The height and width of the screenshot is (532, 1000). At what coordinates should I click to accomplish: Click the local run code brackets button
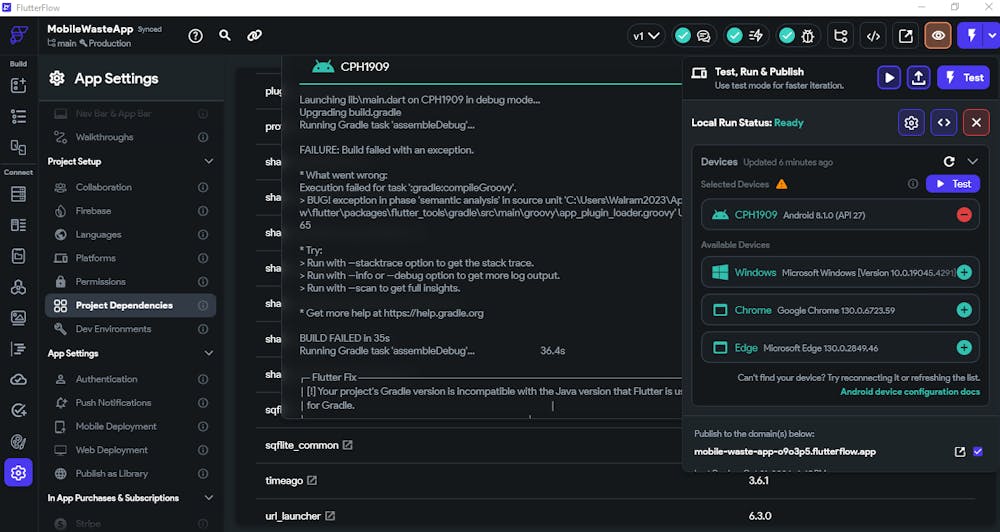944,122
